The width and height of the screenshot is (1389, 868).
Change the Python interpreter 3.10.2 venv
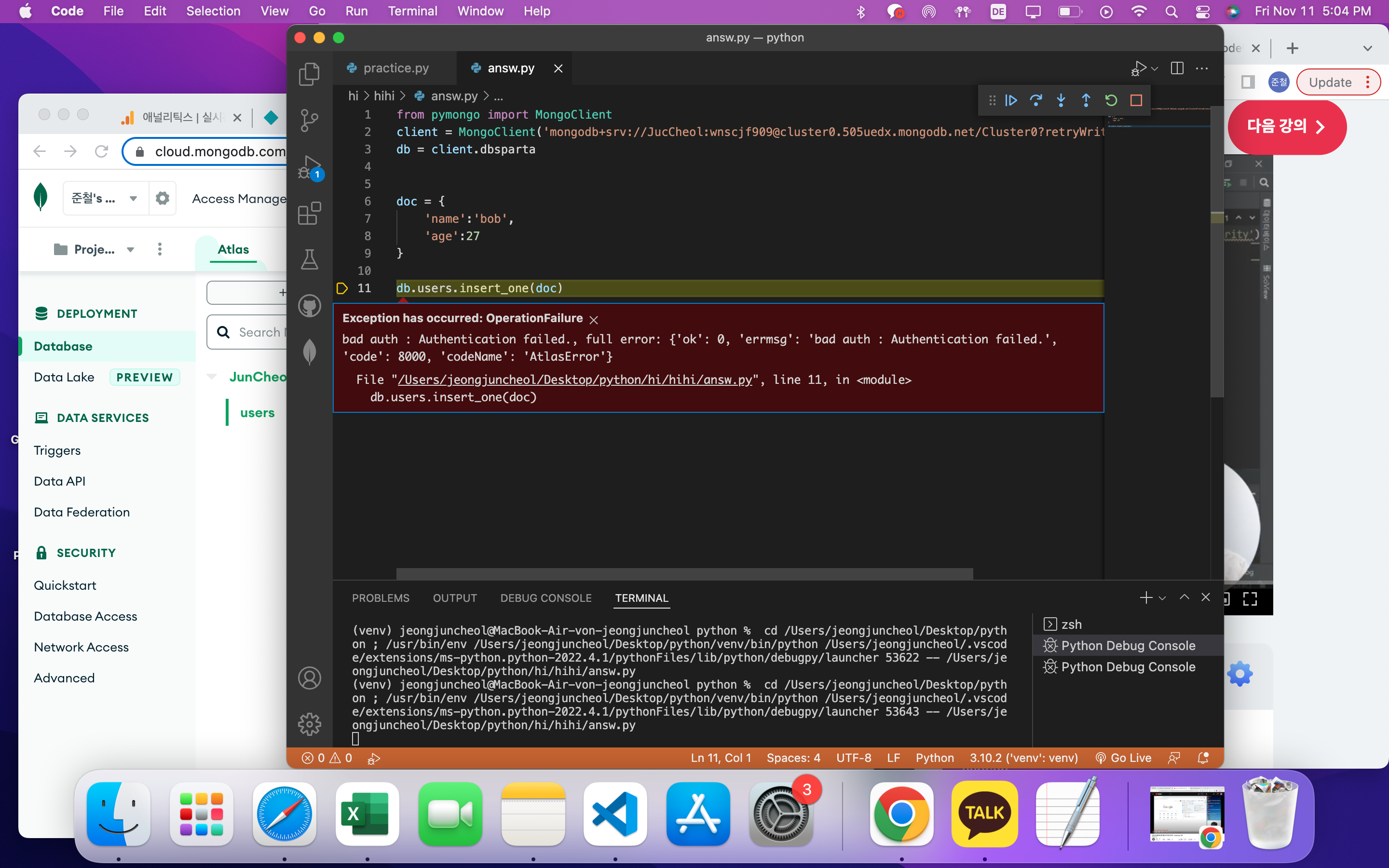1024,759
